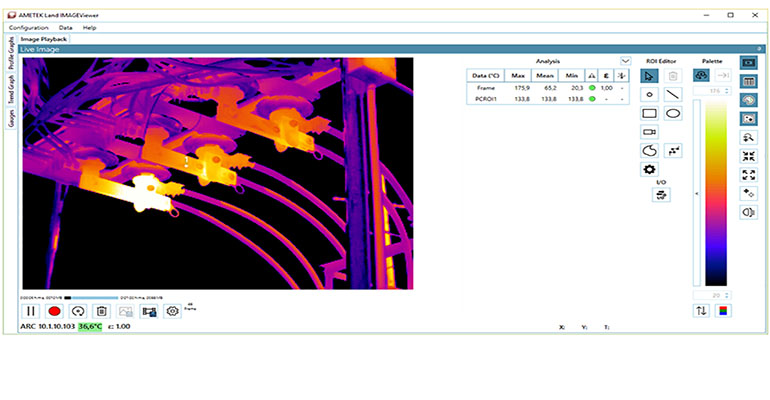Click the thermal live image display

[218, 173]
